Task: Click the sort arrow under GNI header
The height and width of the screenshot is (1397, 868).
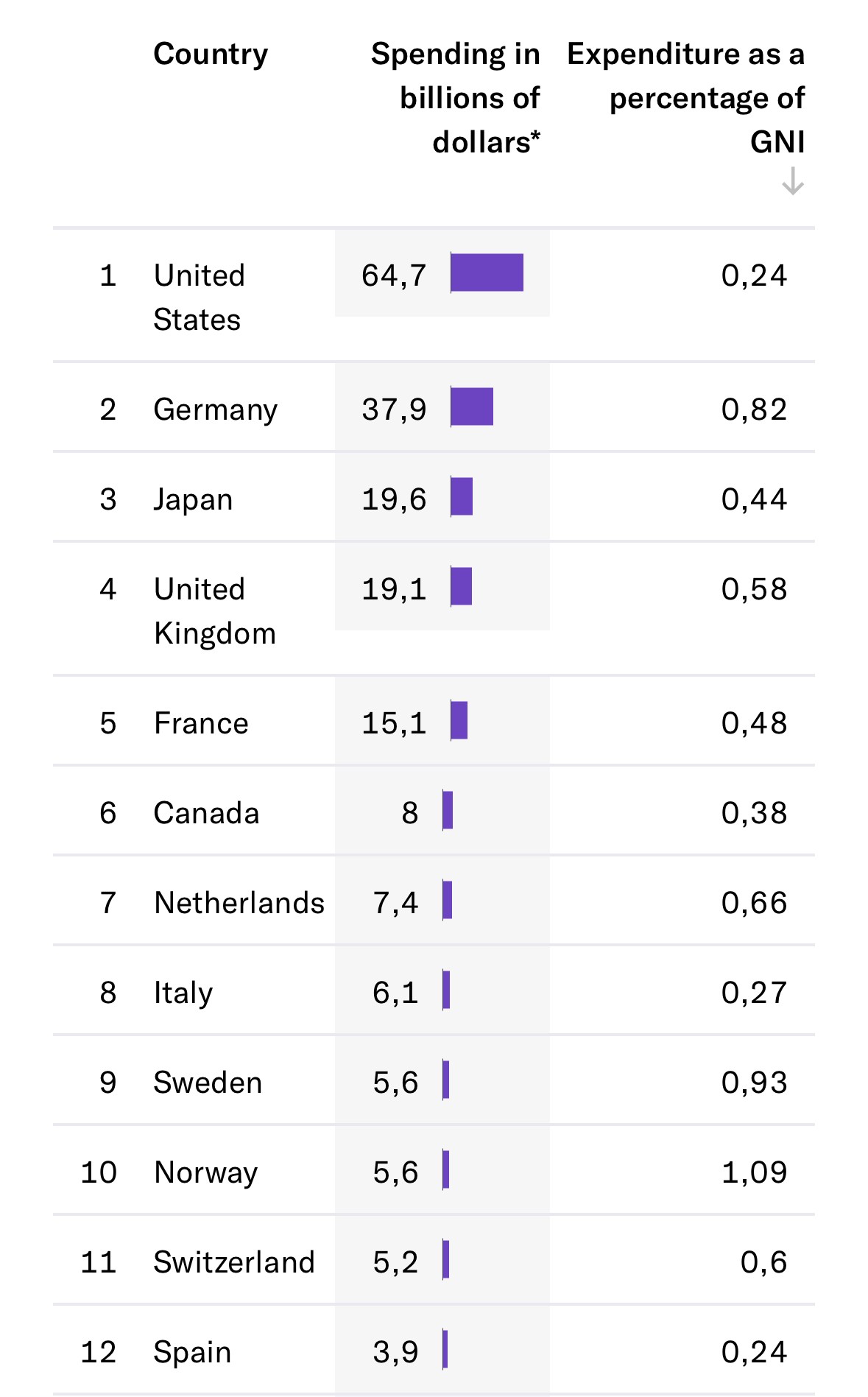Action: coord(792,181)
